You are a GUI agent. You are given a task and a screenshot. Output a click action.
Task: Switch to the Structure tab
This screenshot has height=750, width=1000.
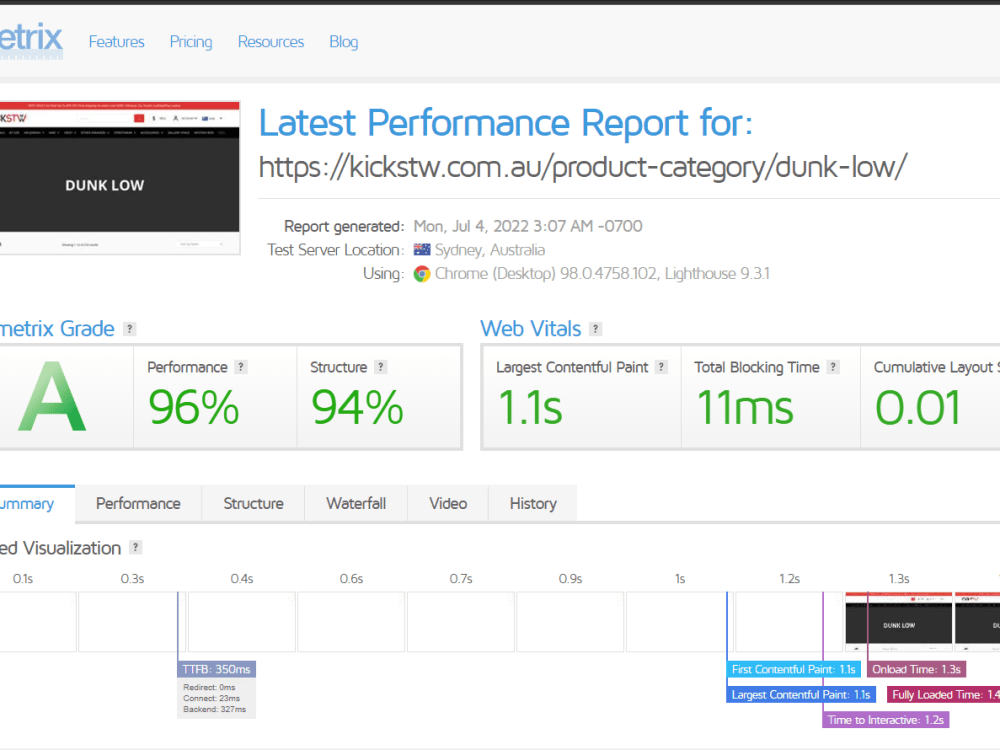coord(253,504)
